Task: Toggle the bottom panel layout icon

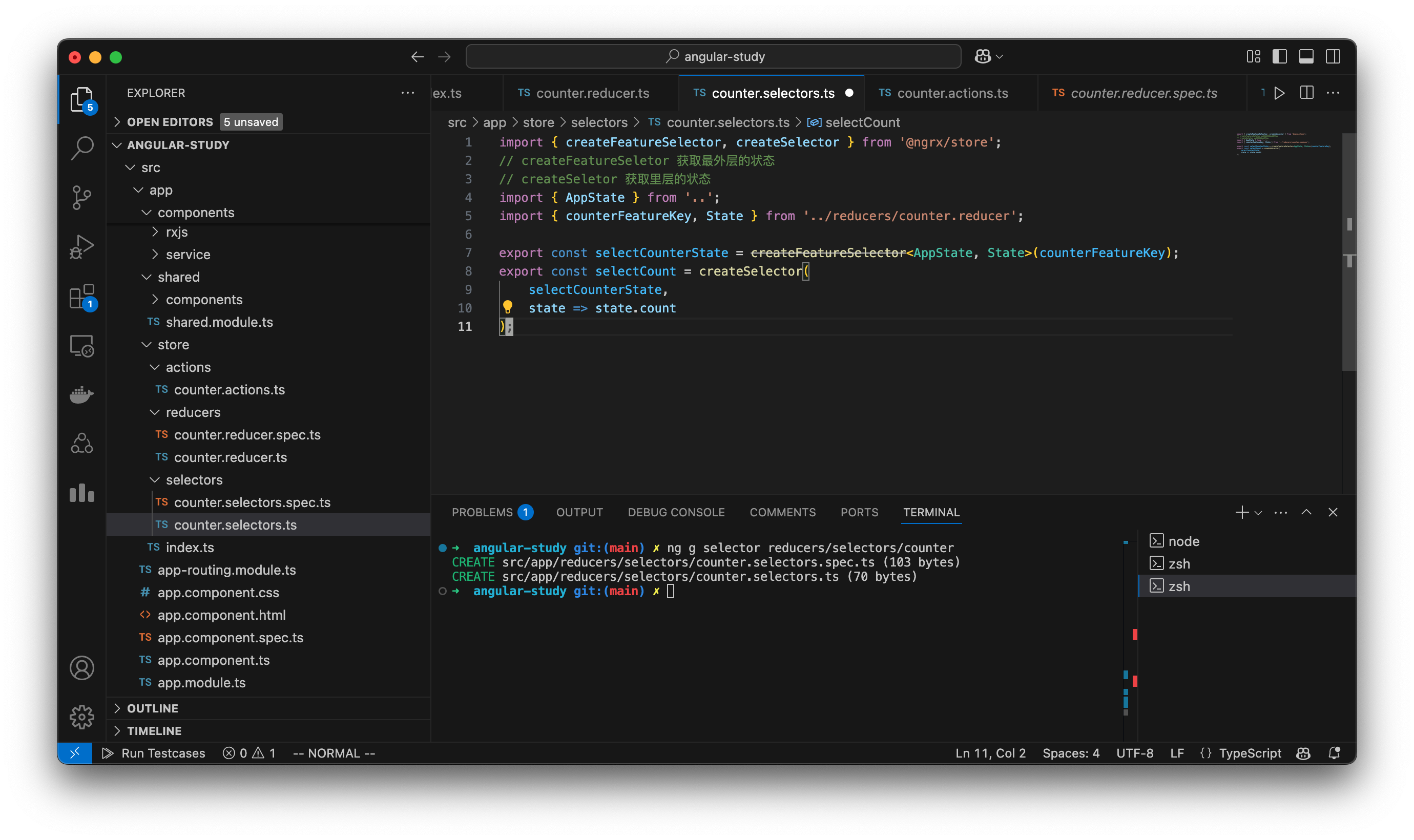Action: coord(1305,56)
